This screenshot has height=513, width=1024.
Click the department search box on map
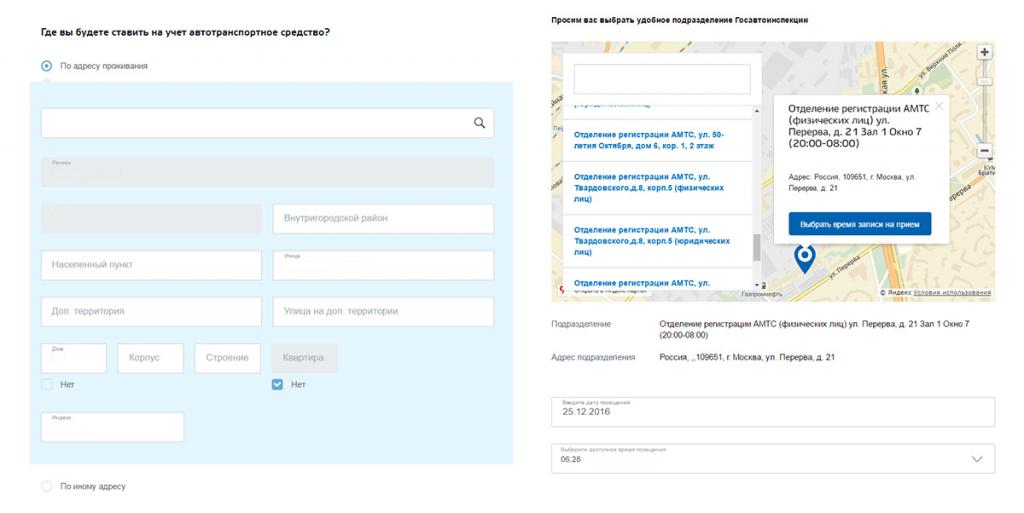[x=662, y=79]
